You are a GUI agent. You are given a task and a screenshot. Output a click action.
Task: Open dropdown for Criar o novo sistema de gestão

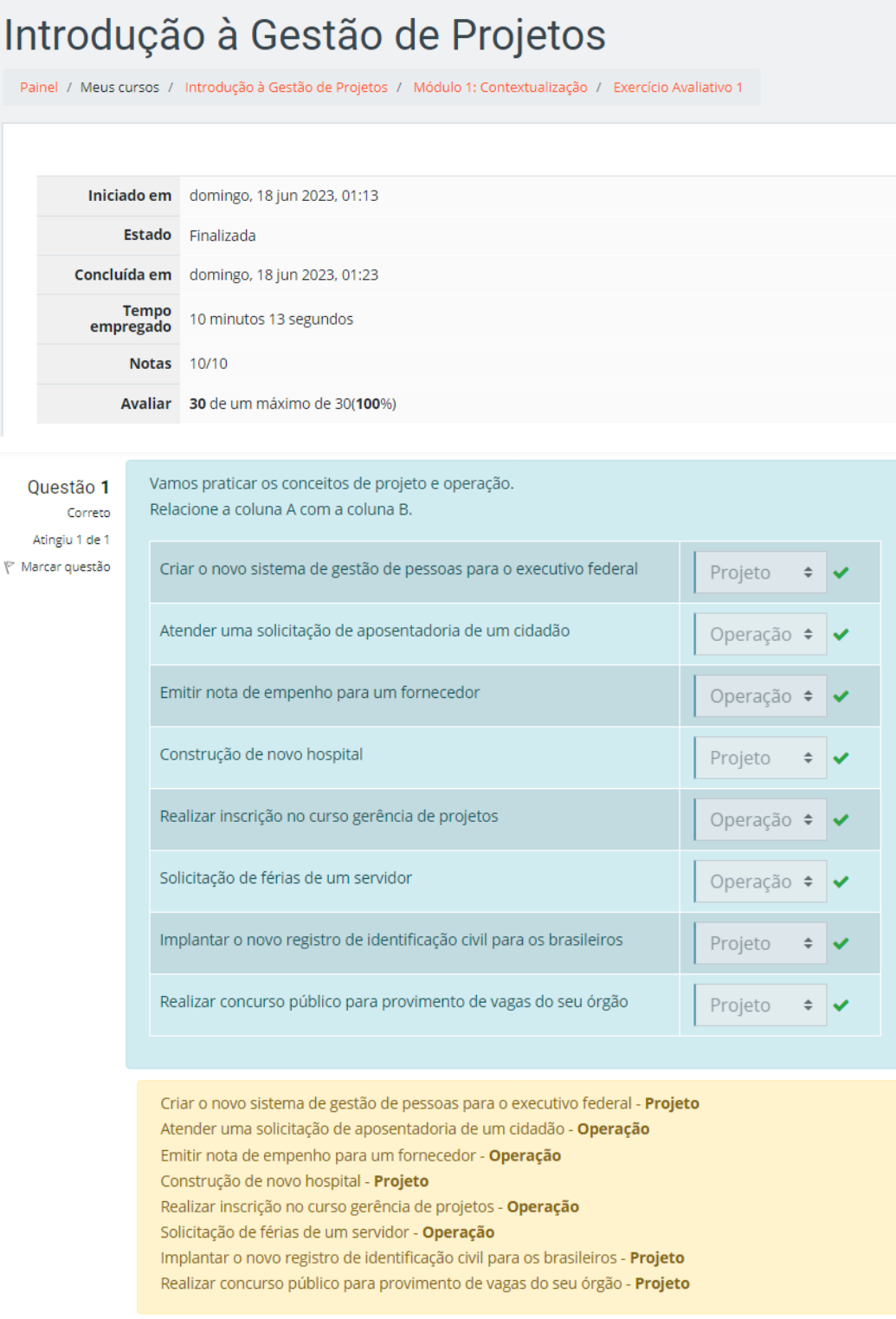(x=760, y=572)
